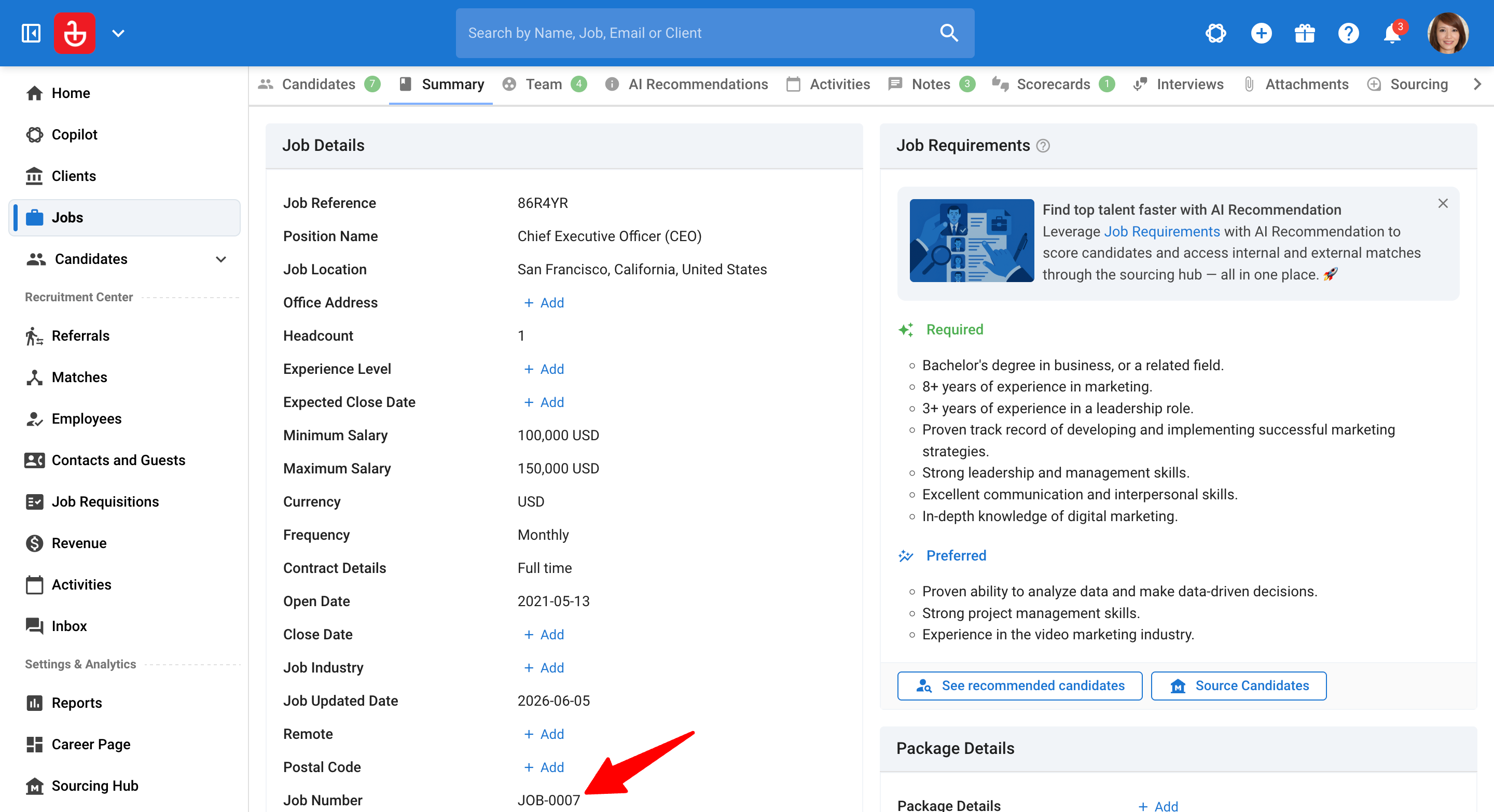Open Referrals in Recruitment Center

pos(124,335)
